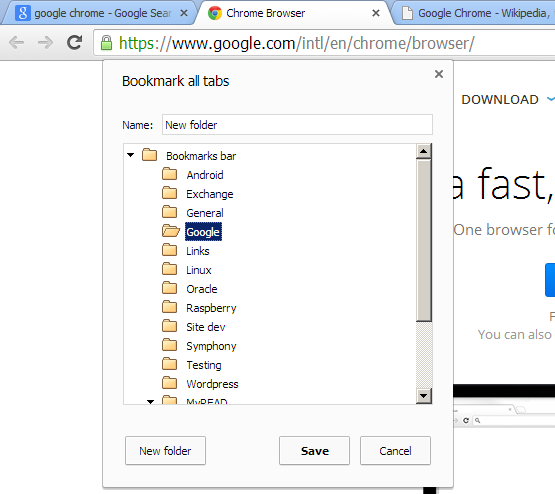555x494 pixels.
Task: Click the browser forward arrow
Action: click(45, 43)
